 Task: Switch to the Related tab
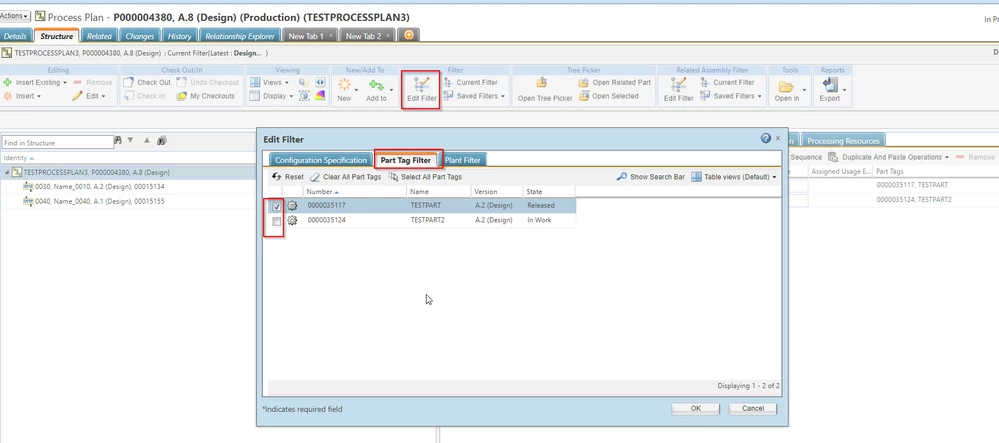point(99,36)
